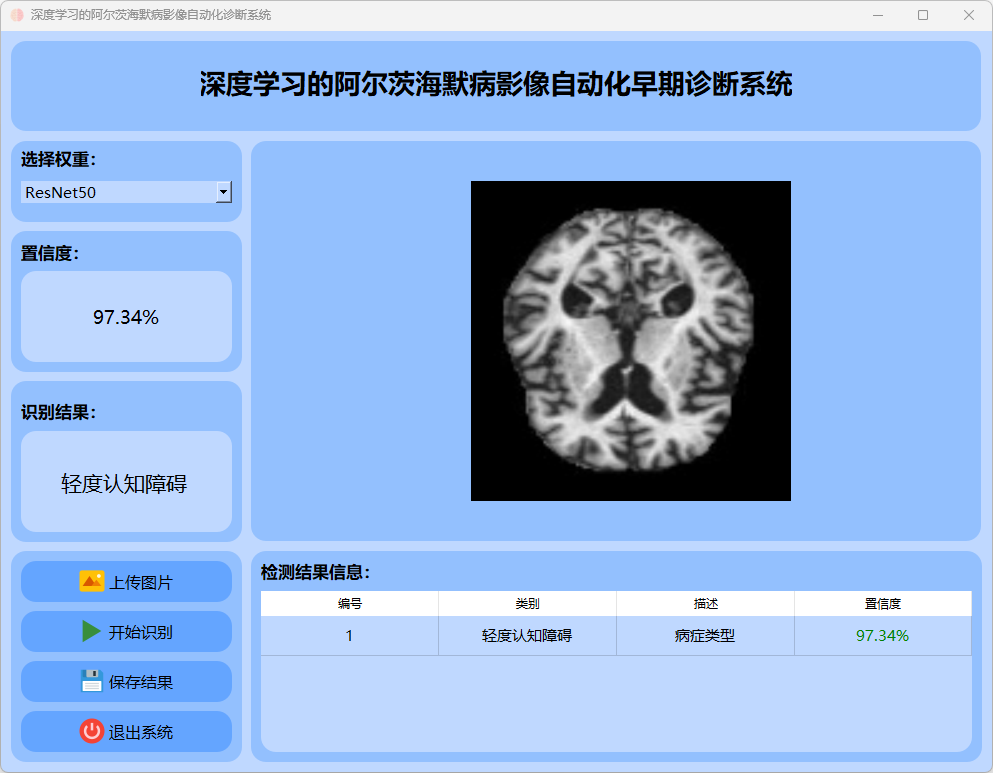Click the 描述 column header

coord(705,603)
